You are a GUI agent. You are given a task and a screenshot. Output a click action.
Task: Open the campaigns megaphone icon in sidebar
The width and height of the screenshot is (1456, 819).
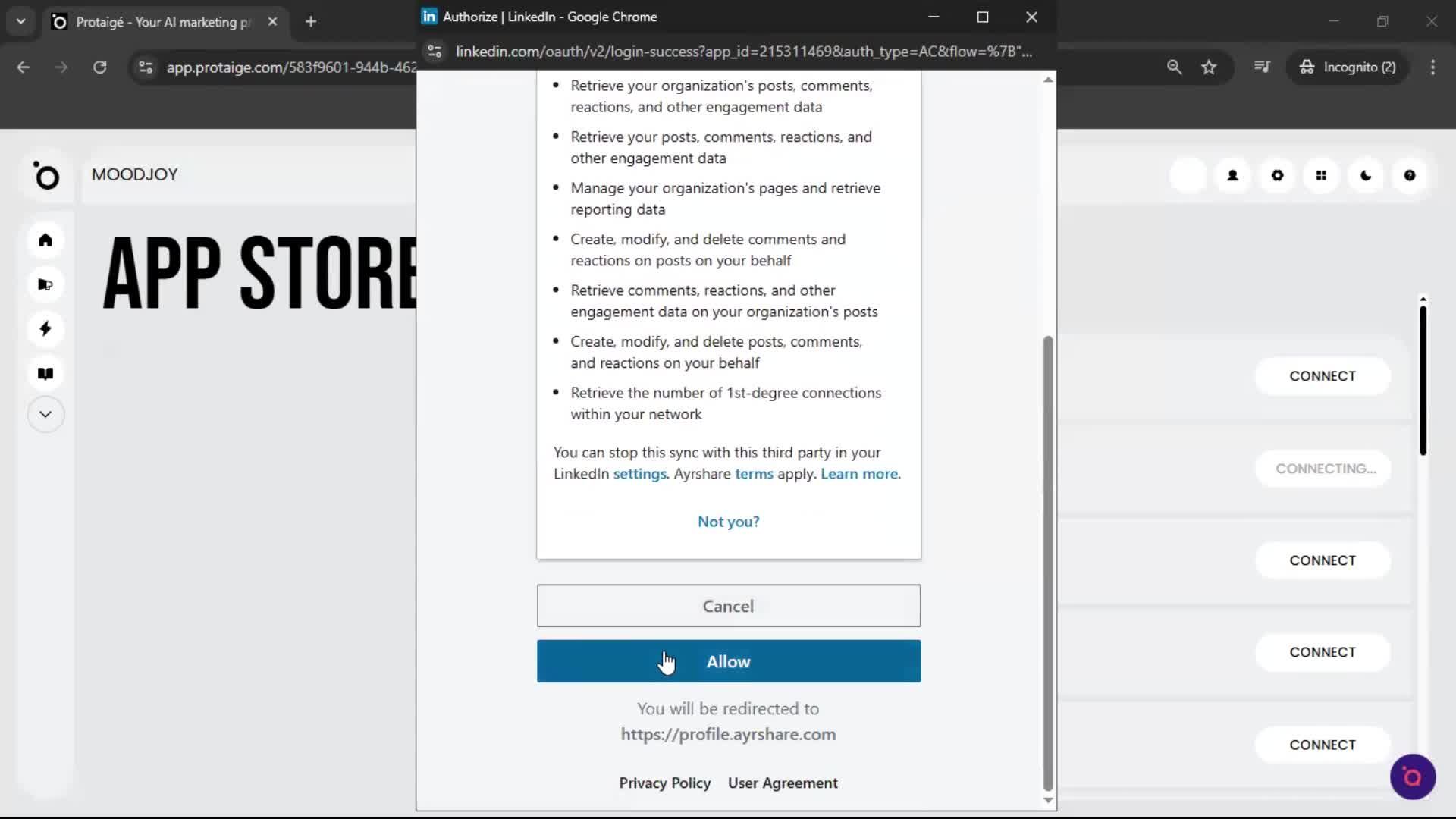point(45,284)
